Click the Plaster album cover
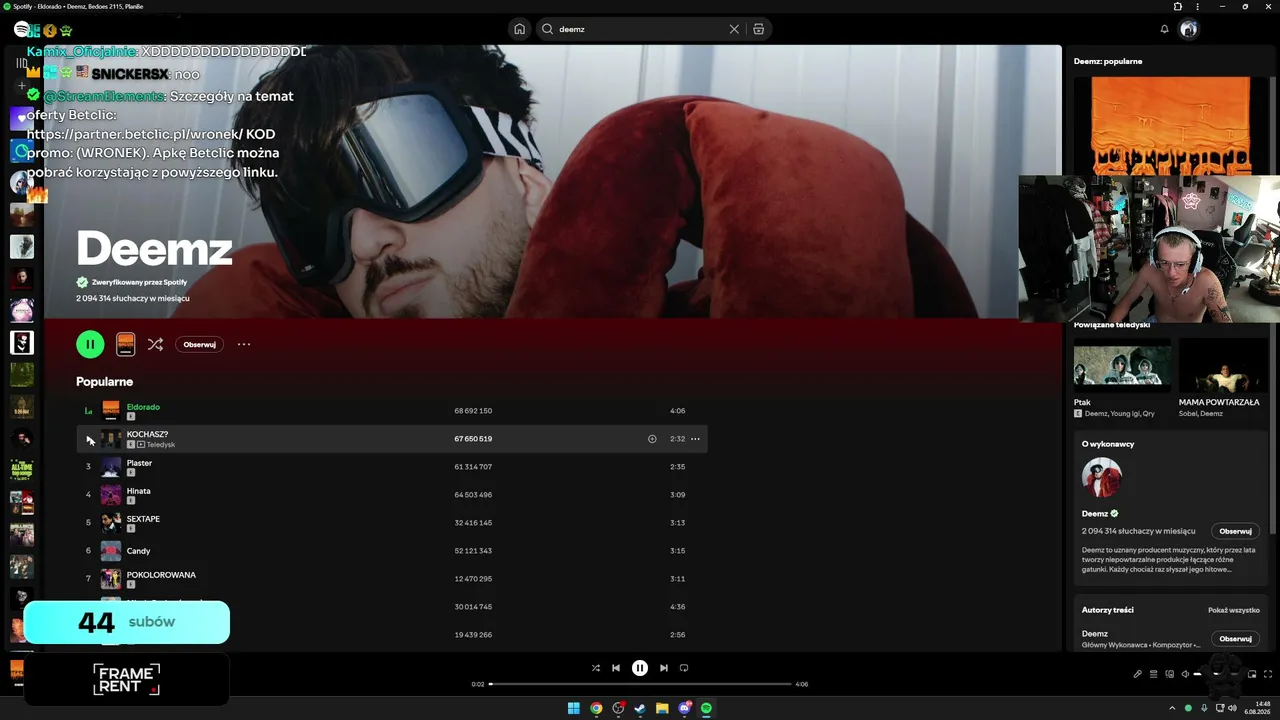Viewport: 1280px width, 720px height. 111,467
